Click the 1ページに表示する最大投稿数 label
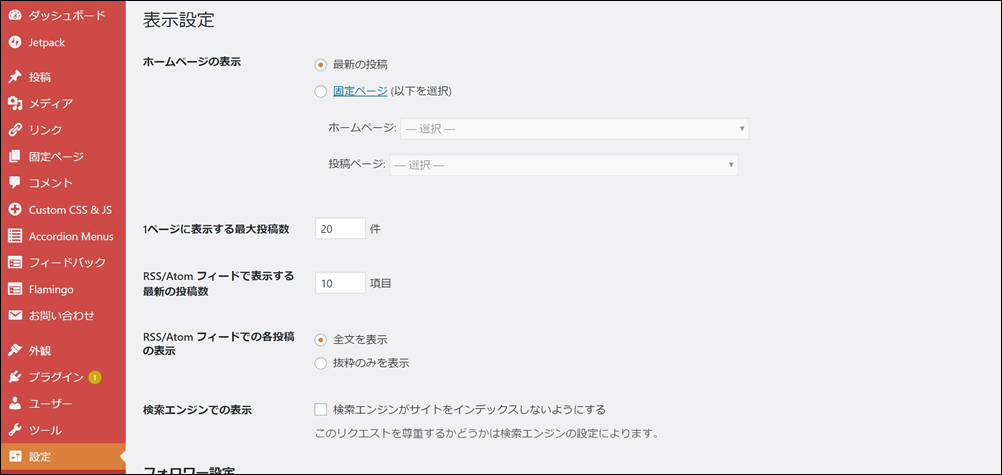This screenshot has height=475, width=1002. coord(216,229)
